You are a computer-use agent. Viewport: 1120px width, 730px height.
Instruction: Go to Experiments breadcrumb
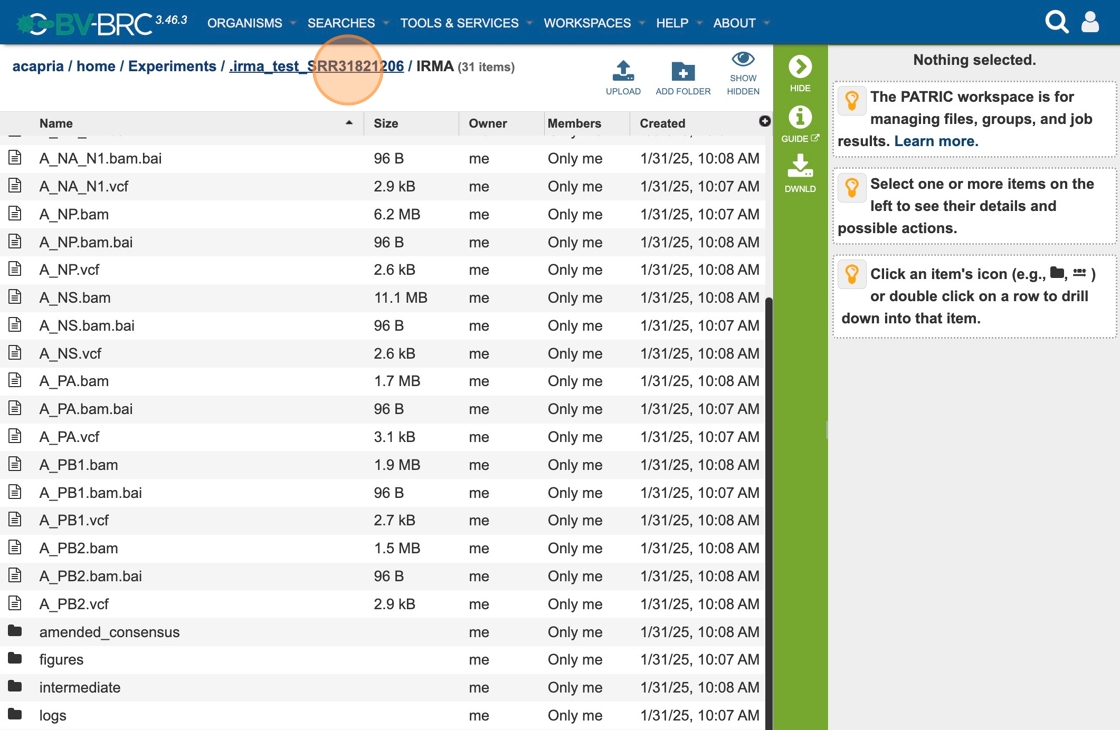(x=172, y=66)
